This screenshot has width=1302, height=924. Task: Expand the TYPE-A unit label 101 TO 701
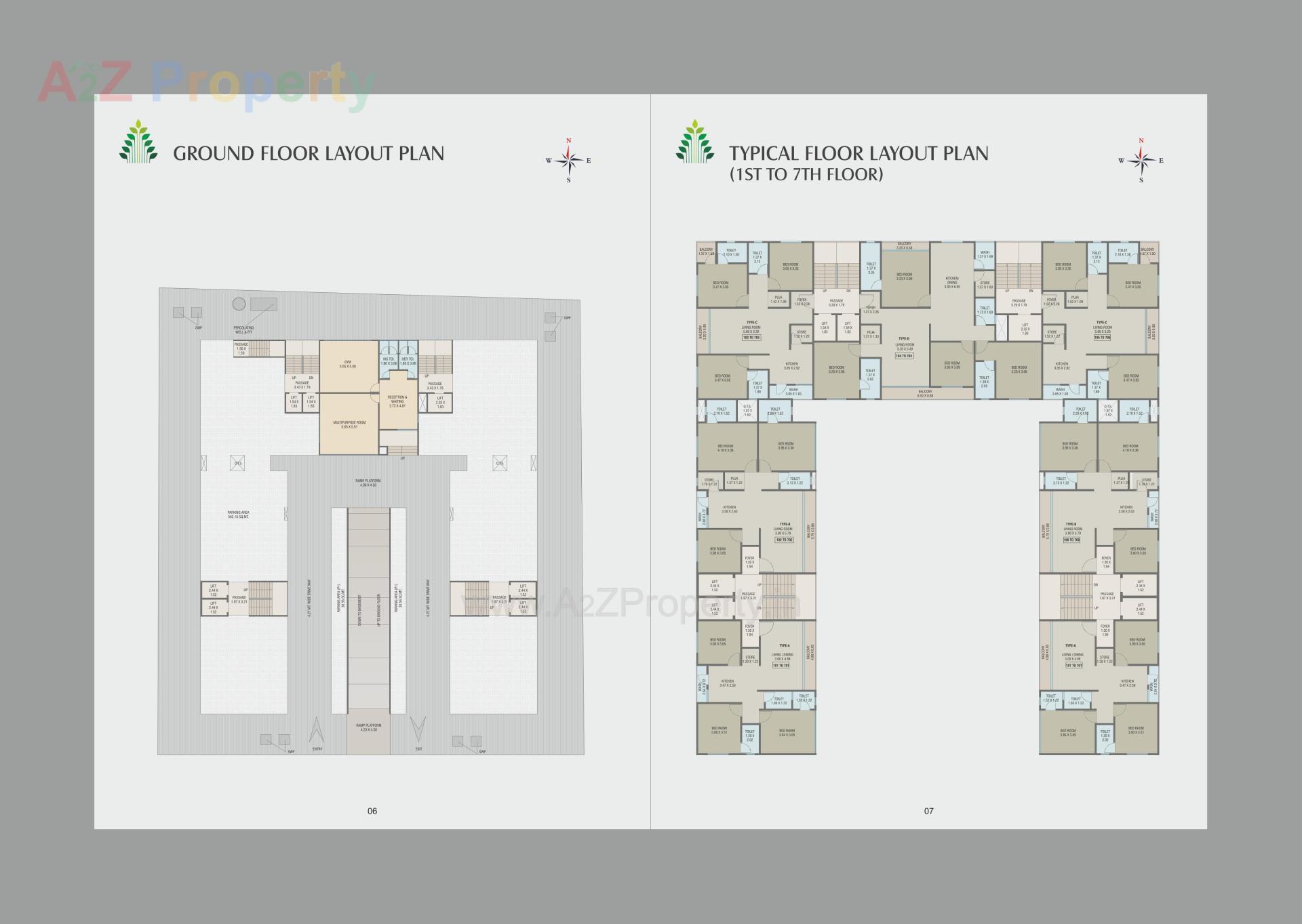[781, 666]
